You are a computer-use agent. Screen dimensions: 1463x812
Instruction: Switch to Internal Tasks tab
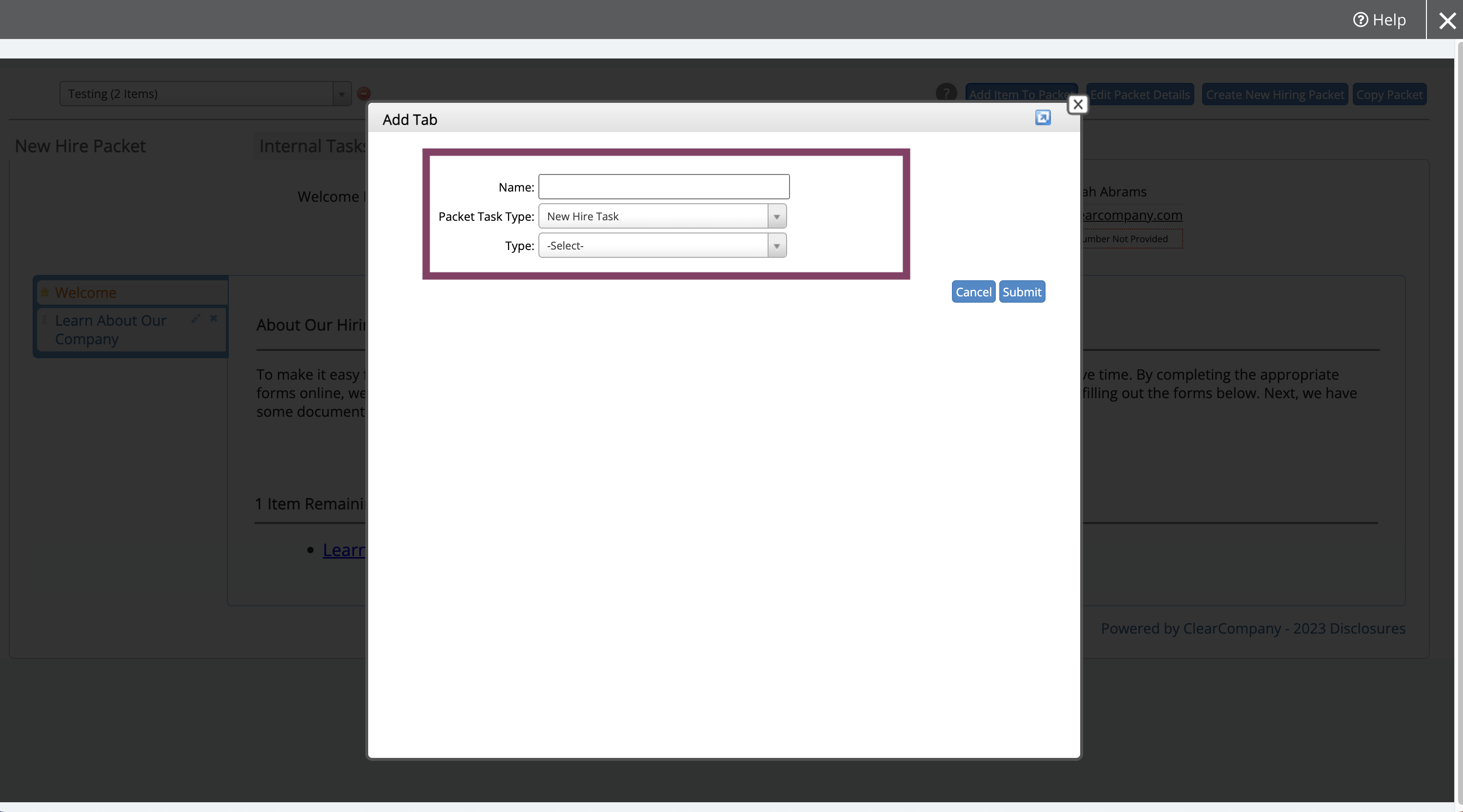coord(311,146)
